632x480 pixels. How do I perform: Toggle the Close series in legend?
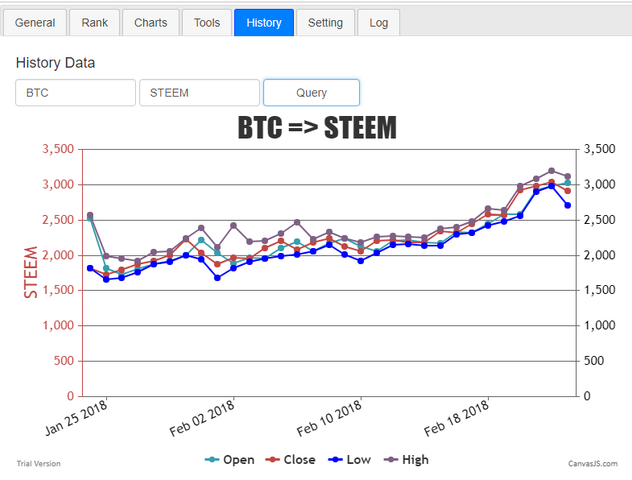tap(290, 459)
